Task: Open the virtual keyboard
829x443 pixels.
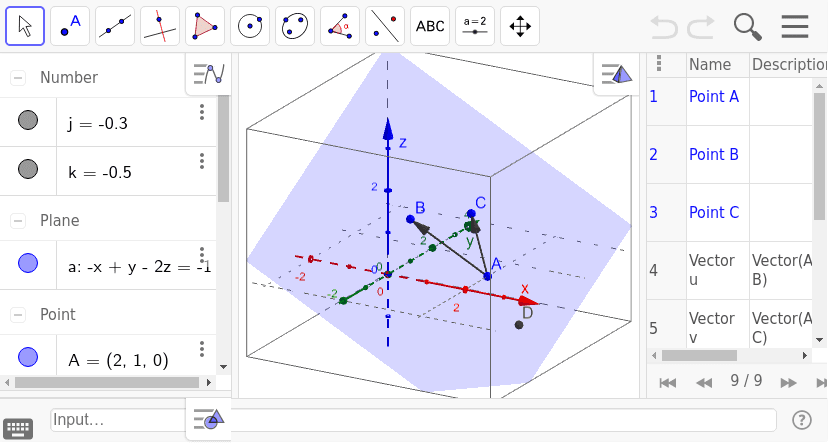Action: [x=19, y=428]
